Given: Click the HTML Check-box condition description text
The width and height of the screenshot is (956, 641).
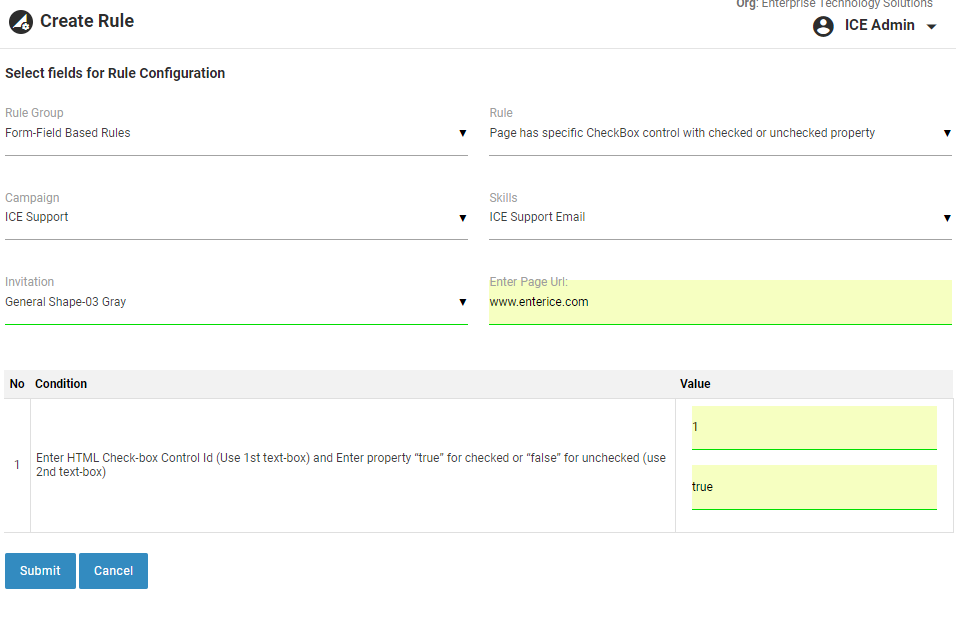Looking at the screenshot, I should point(351,465).
